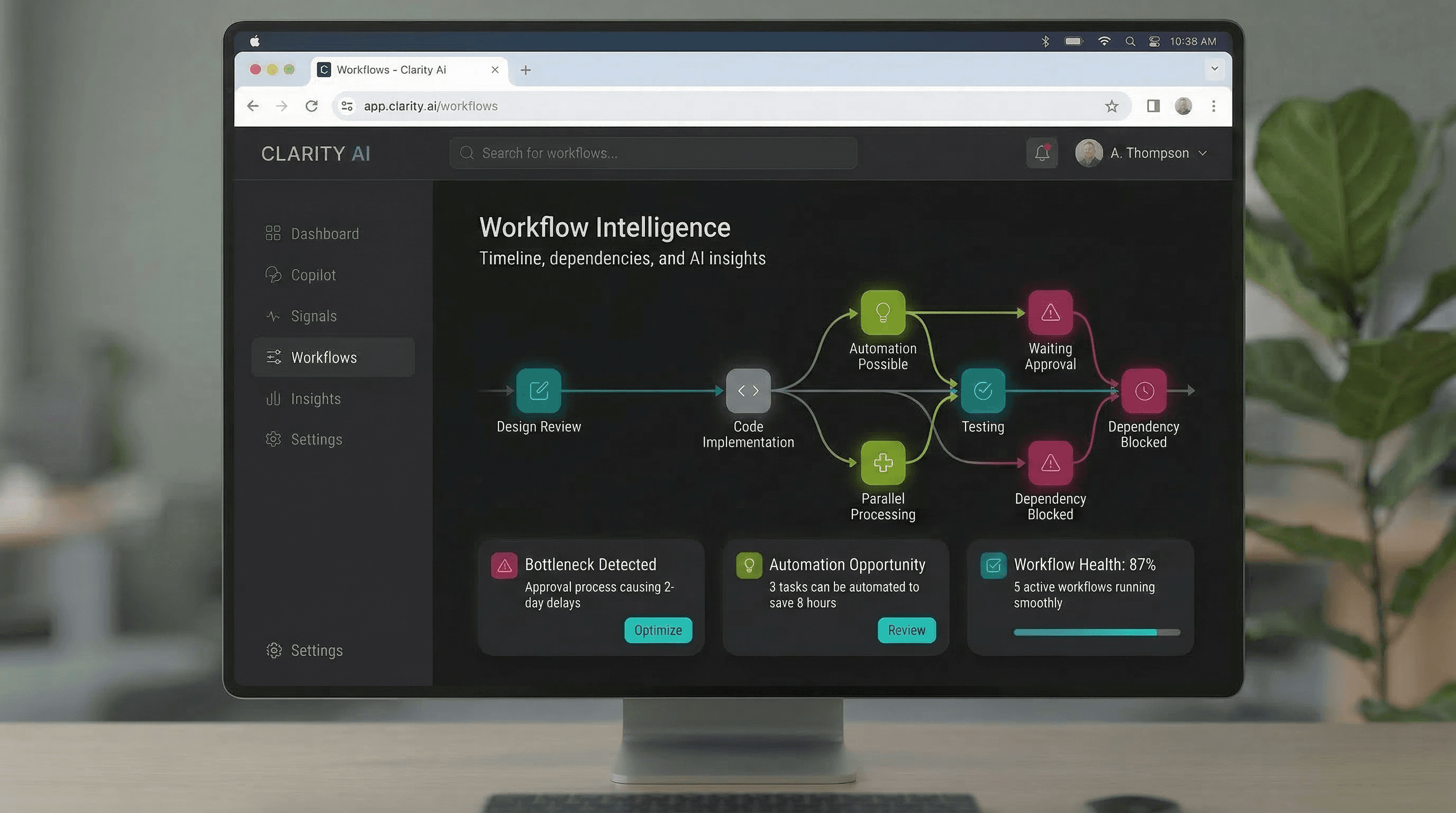Bookmark page with the star icon

pos(1111,106)
